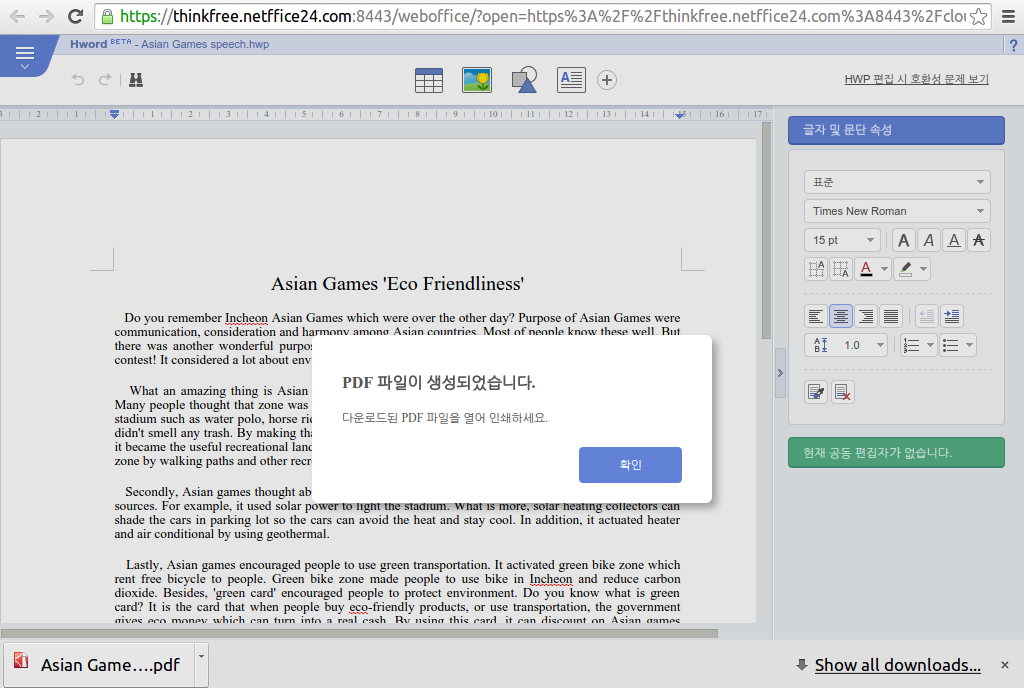Viewport: 1024px width, 688px height.
Task: Toggle italic text formatting
Action: tap(929, 240)
